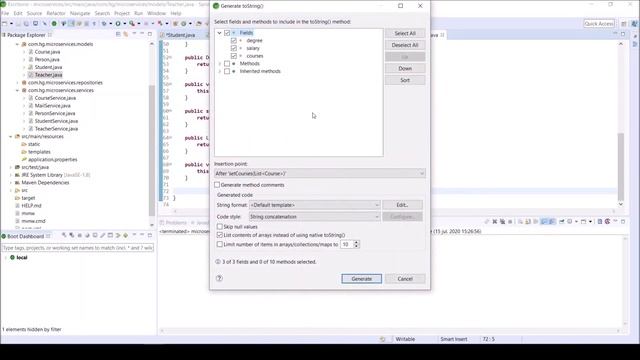Screen dimensions: 640x360
Task: Expand the Methods tree node
Action: (x=219, y=64)
